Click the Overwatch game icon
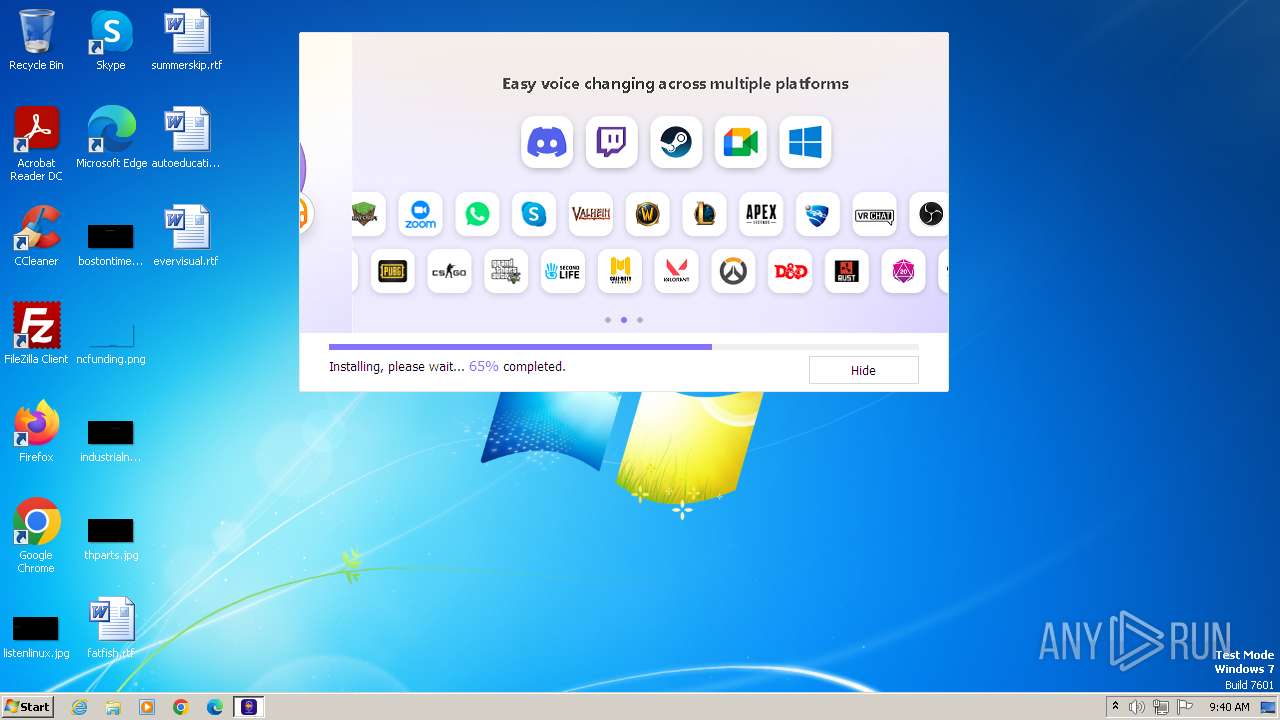Viewport: 1280px width, 720px height. pos(733,271)
